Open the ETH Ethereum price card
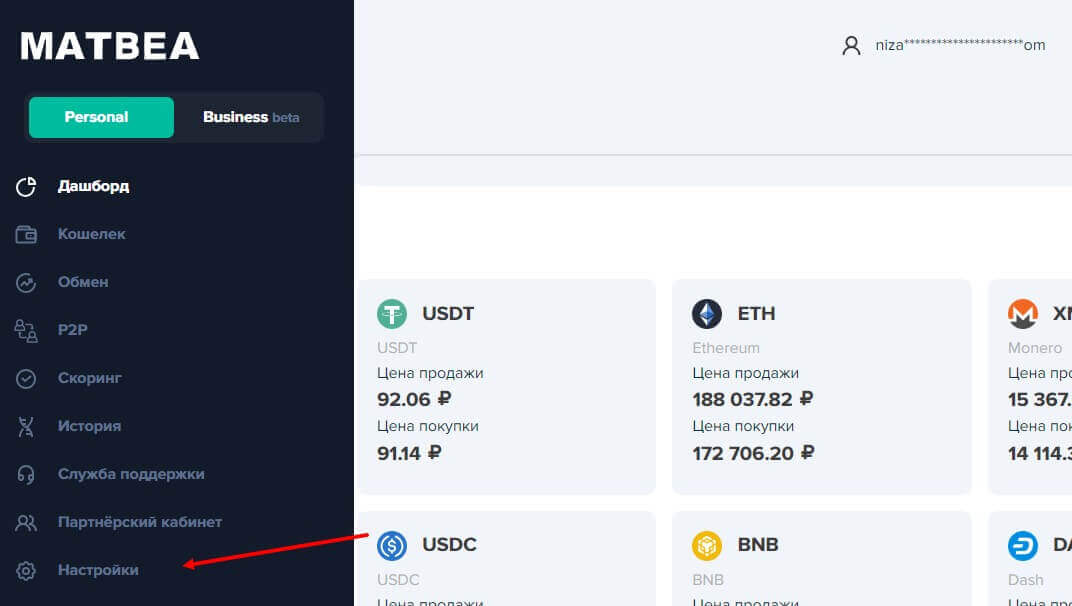The height and width of the screenshot is (606, 1072). coord(821,386)
